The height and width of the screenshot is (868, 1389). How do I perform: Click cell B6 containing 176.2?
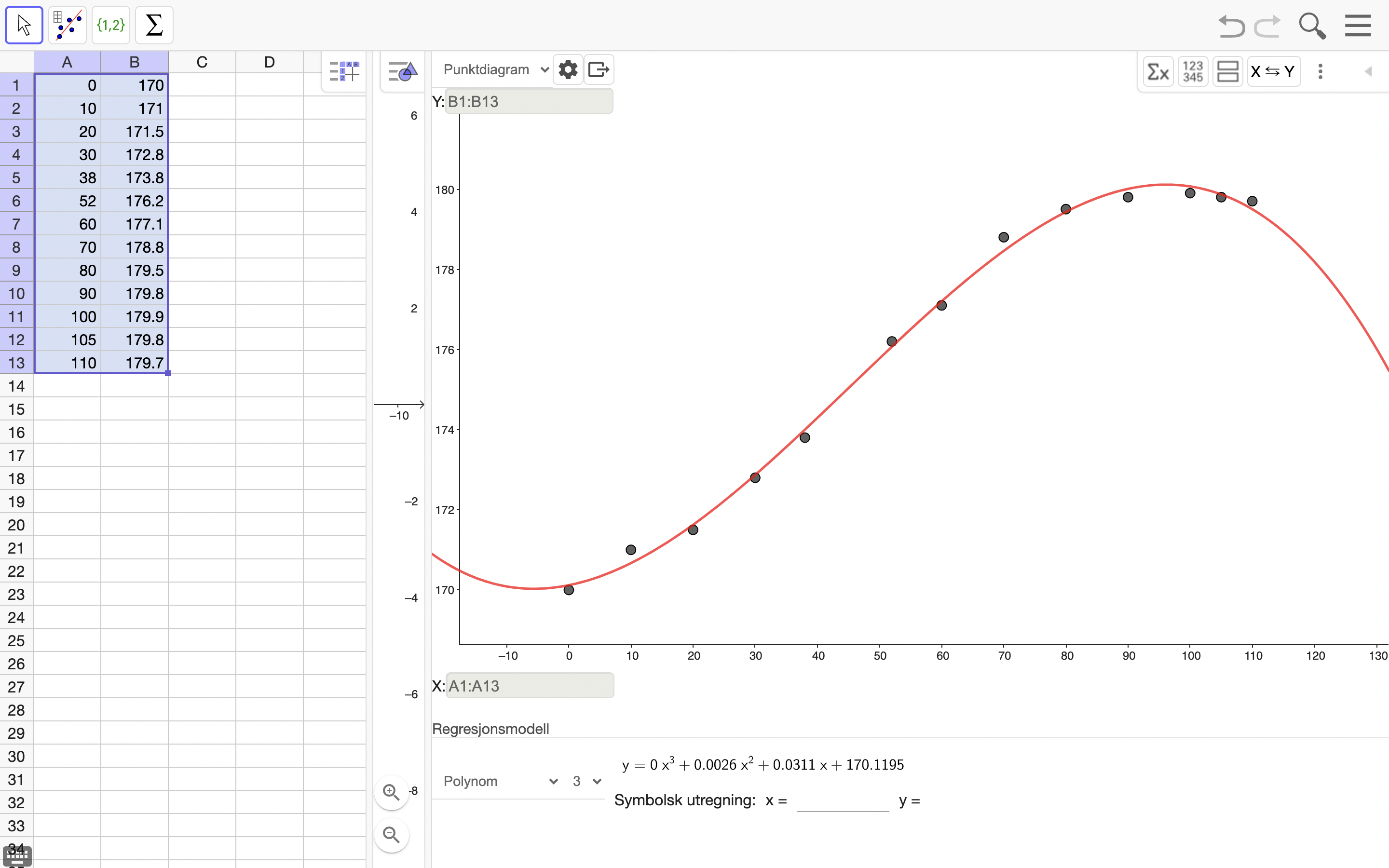(134, 201)
